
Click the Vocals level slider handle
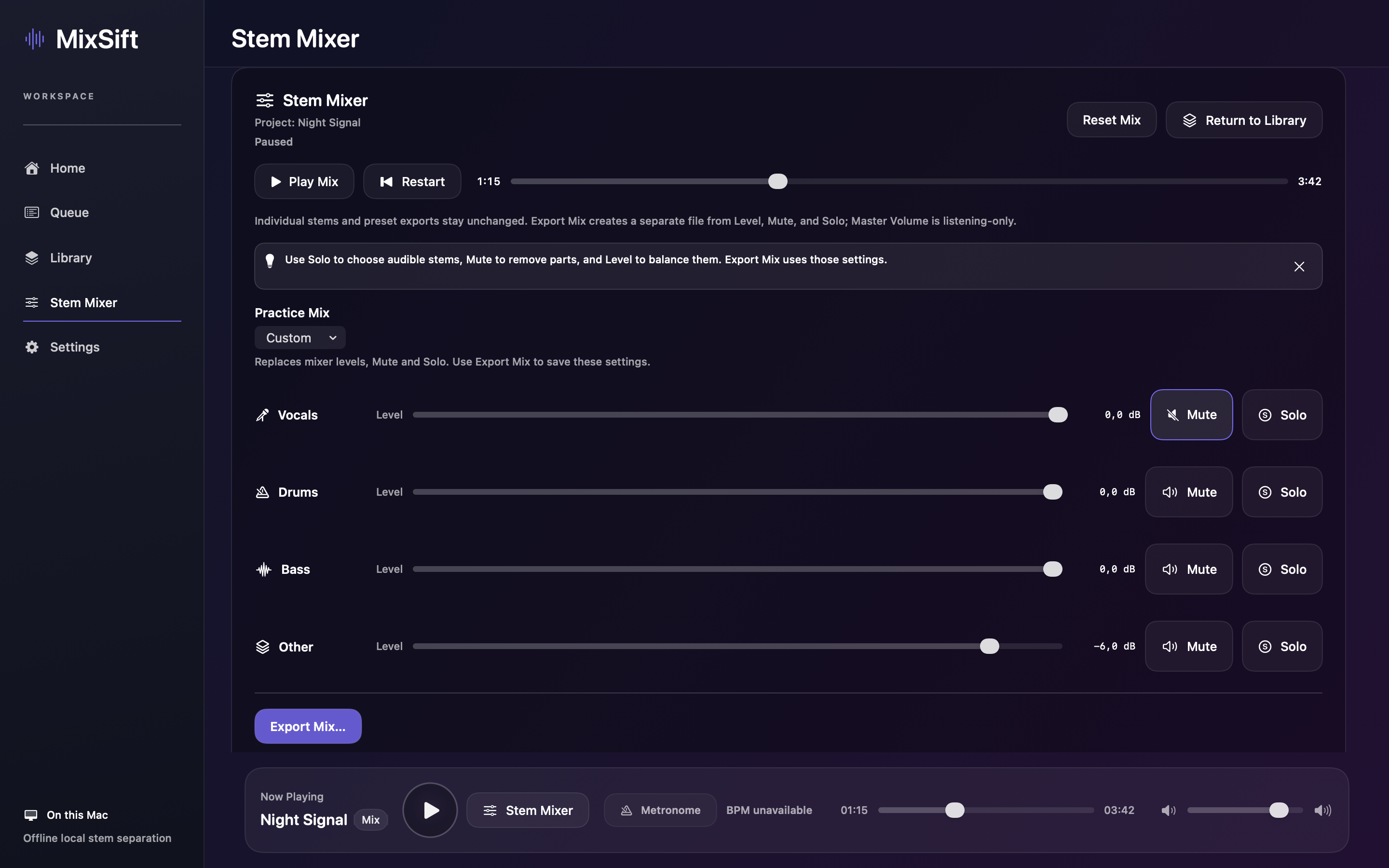tap(1058, 415)
